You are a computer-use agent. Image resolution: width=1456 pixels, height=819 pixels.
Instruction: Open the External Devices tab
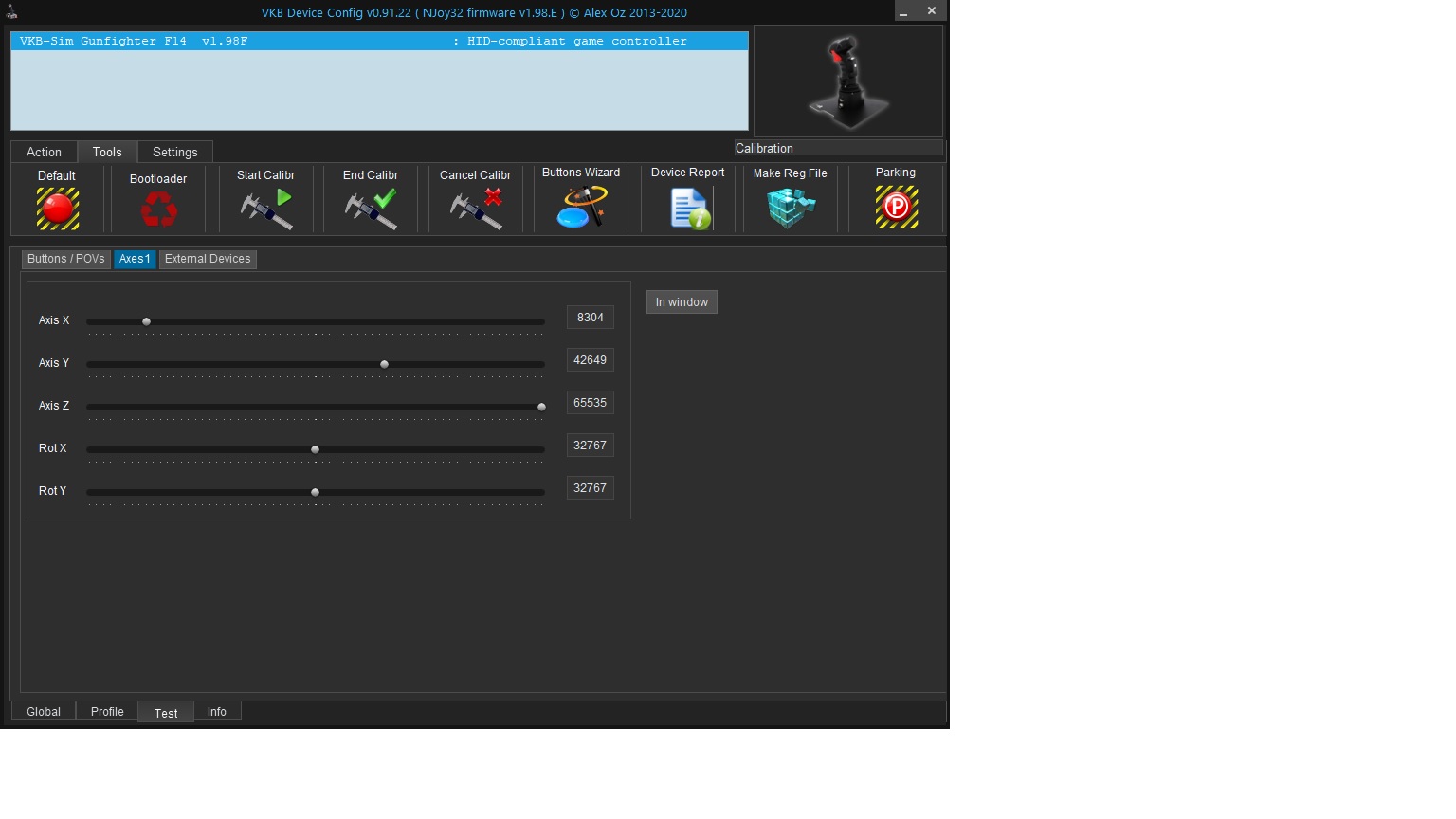[x=208, y=259]
